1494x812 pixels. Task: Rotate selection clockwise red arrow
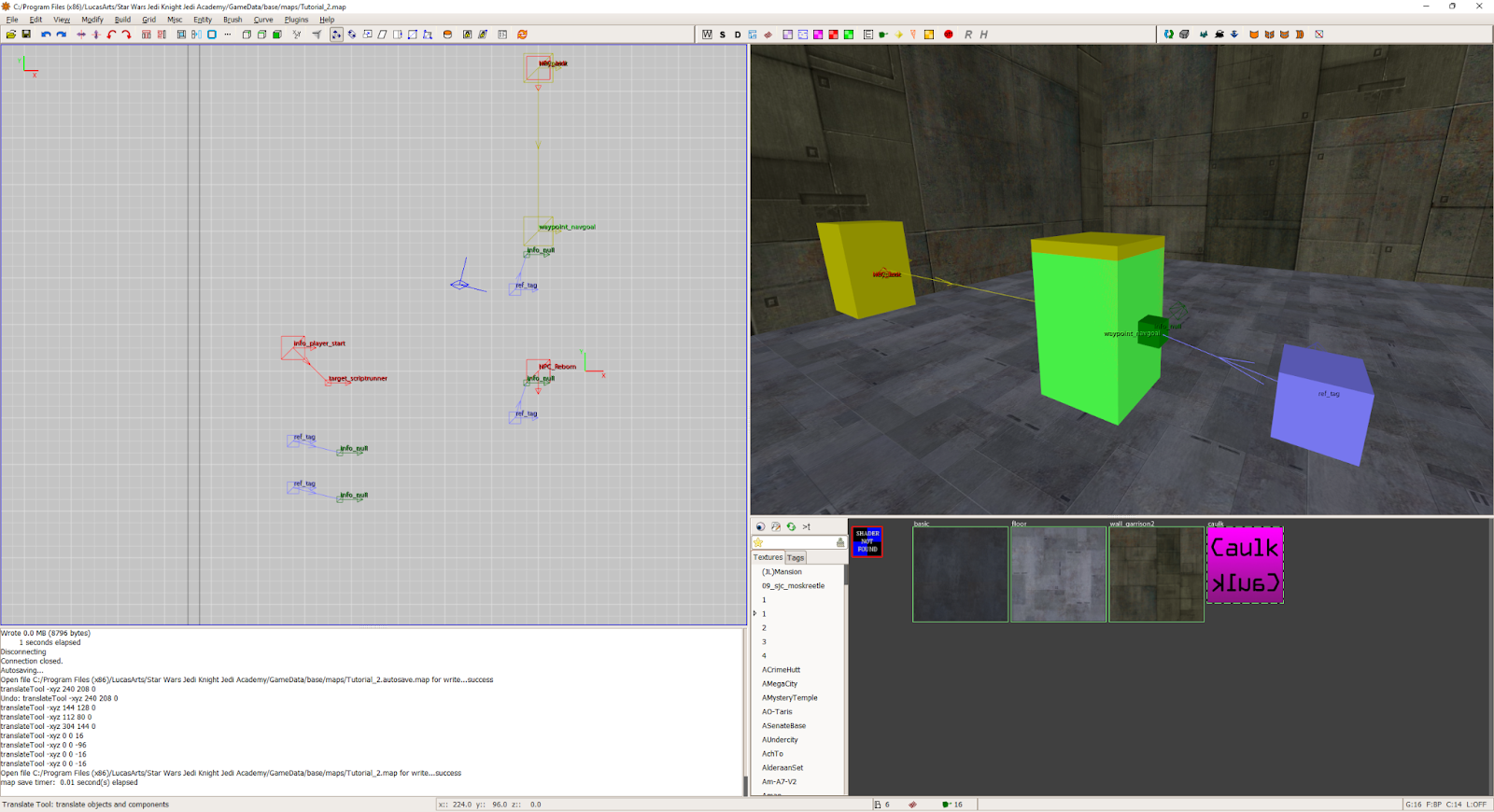126,35
